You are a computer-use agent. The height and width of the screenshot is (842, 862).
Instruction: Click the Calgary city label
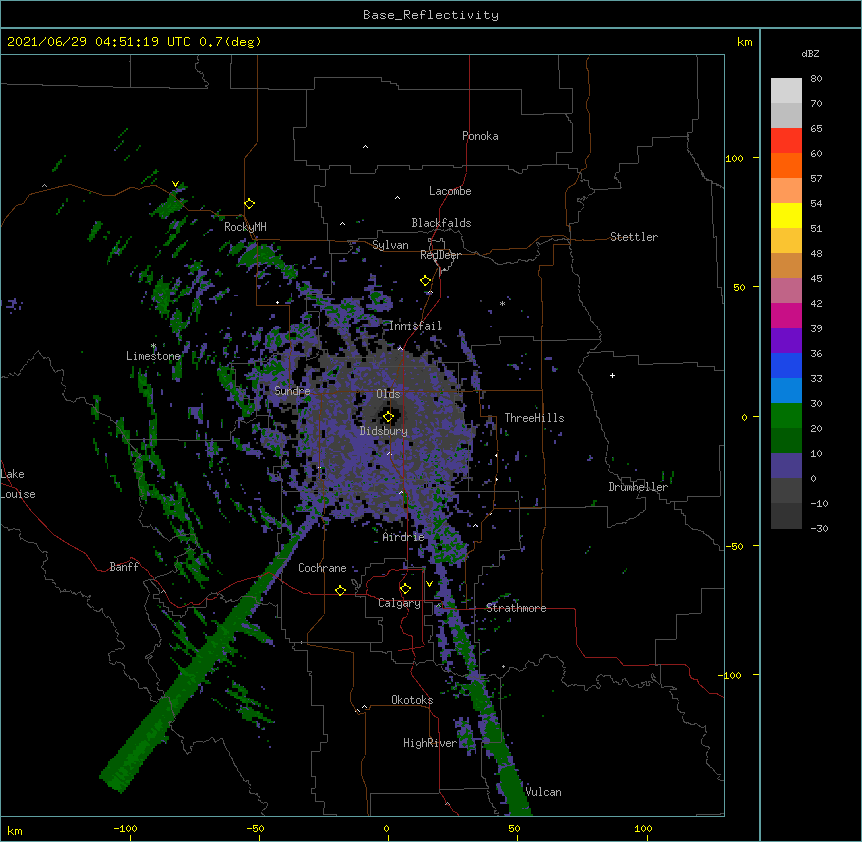click(x=399, y=603)
